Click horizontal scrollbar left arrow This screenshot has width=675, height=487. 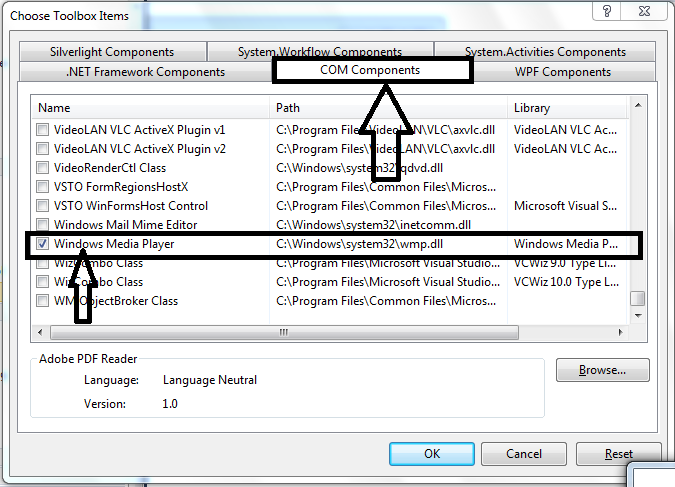[x=40, y=332]
